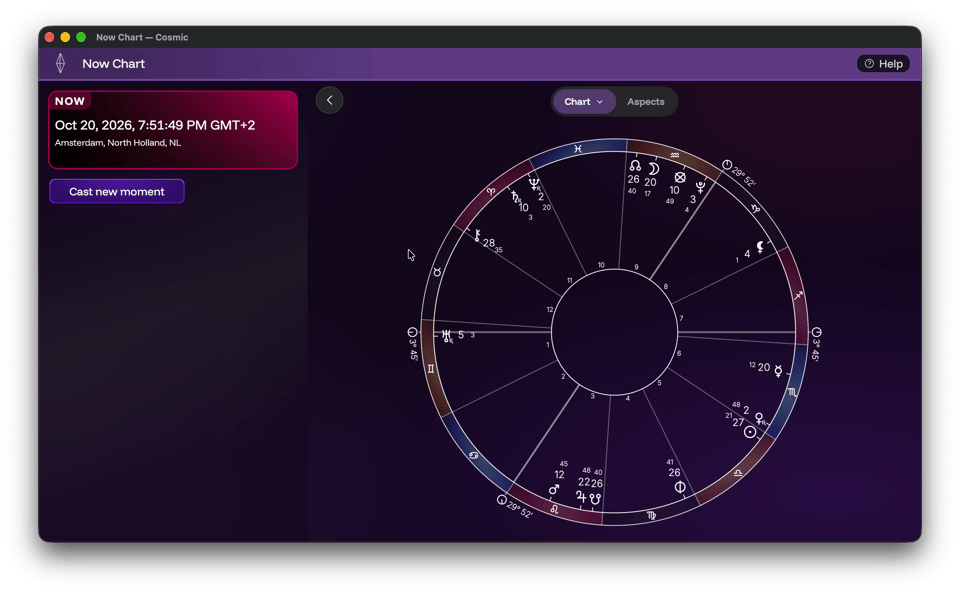The image size is (960, 593).
Task: Click house number 12 label inside the wheel
Action: (550, 310)
